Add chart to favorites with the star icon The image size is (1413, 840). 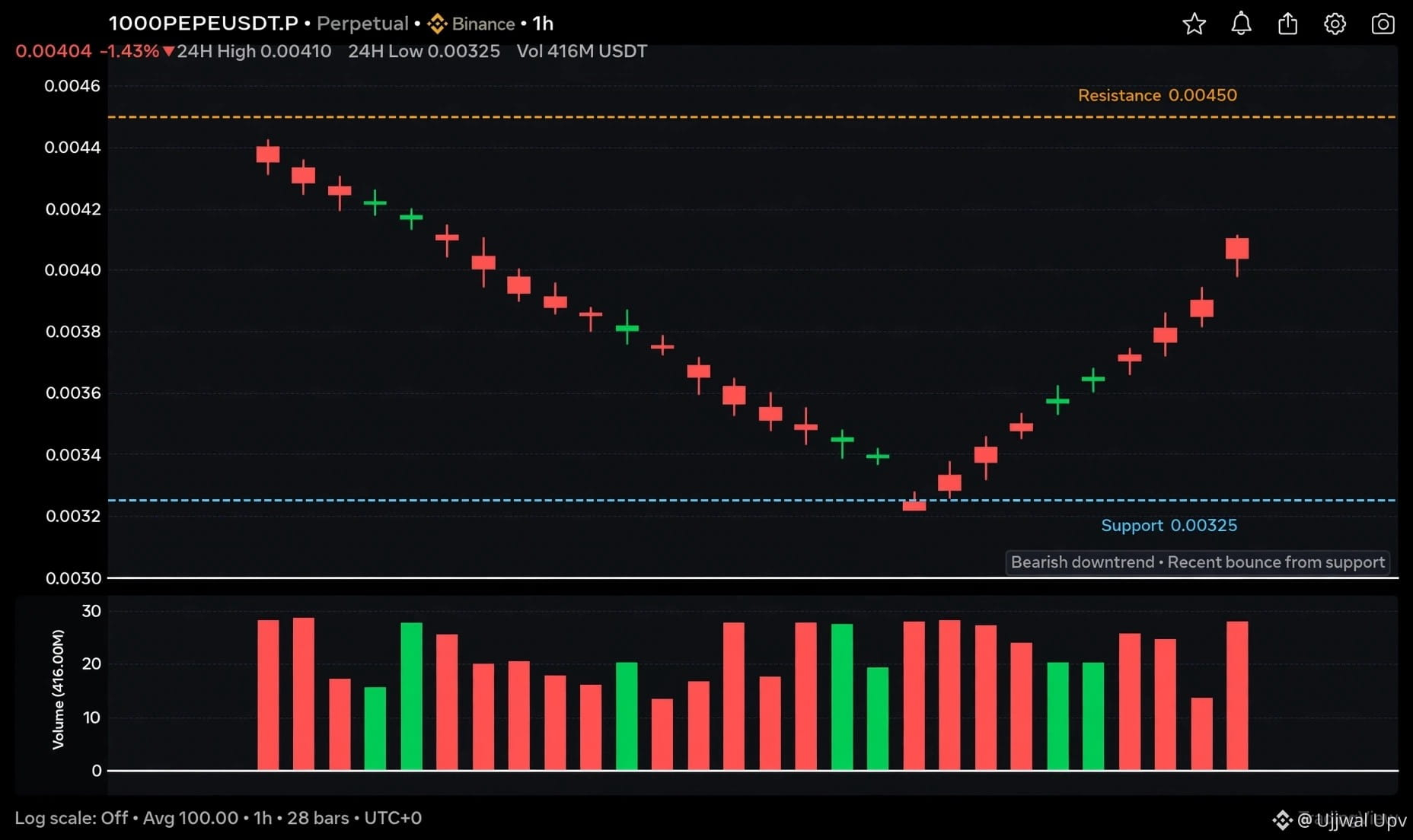pyautogui.click(x=1194, y=24)
